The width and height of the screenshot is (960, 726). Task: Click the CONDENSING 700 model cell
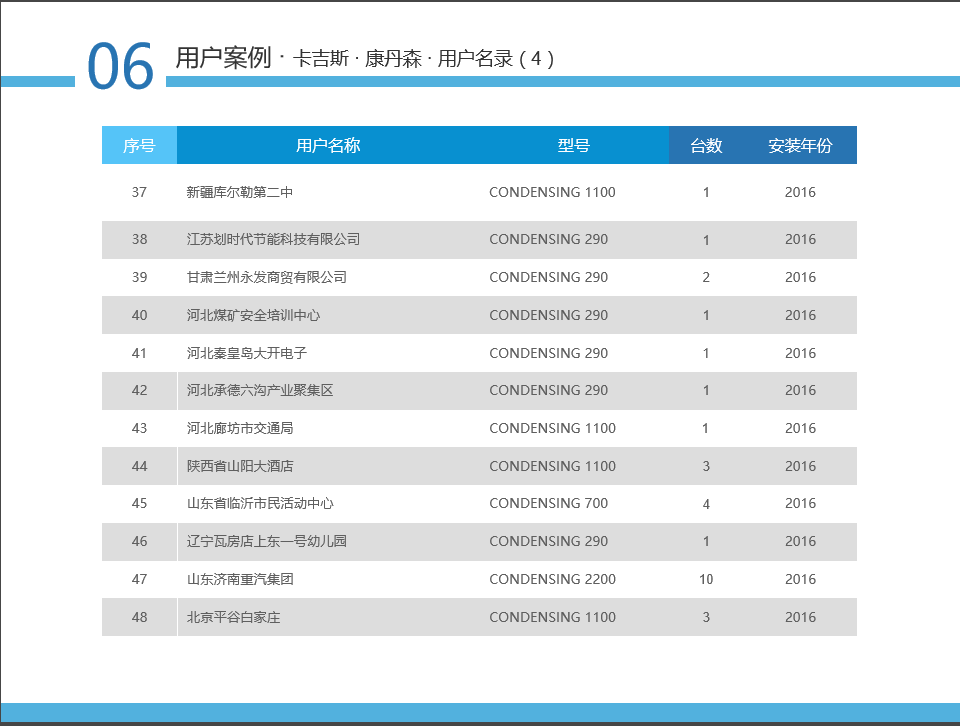click(x=549, y=503)
